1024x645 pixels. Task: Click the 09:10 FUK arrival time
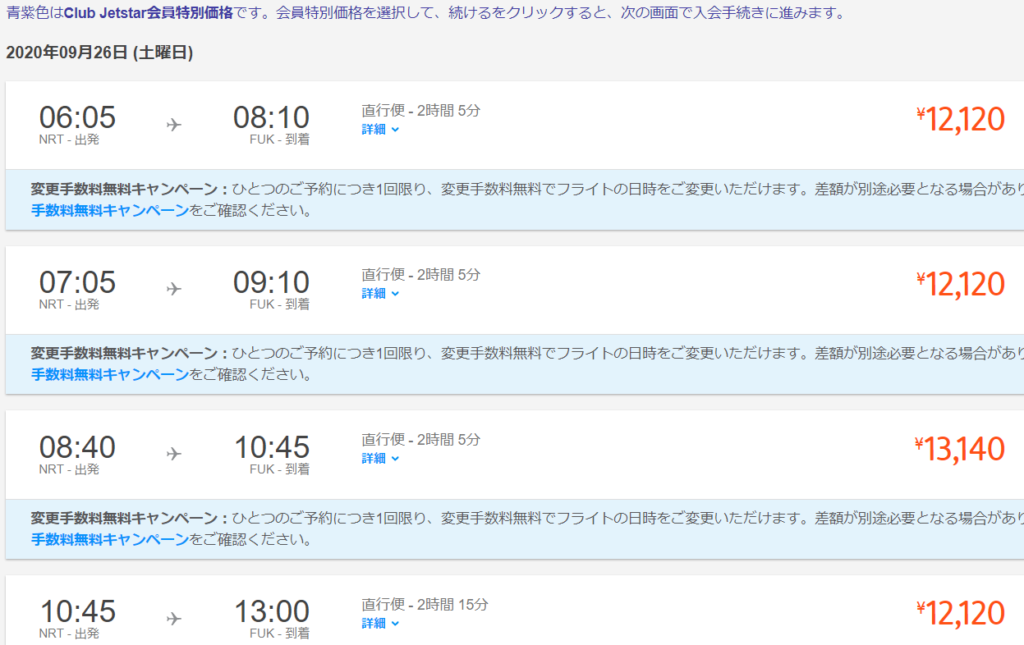271,282
